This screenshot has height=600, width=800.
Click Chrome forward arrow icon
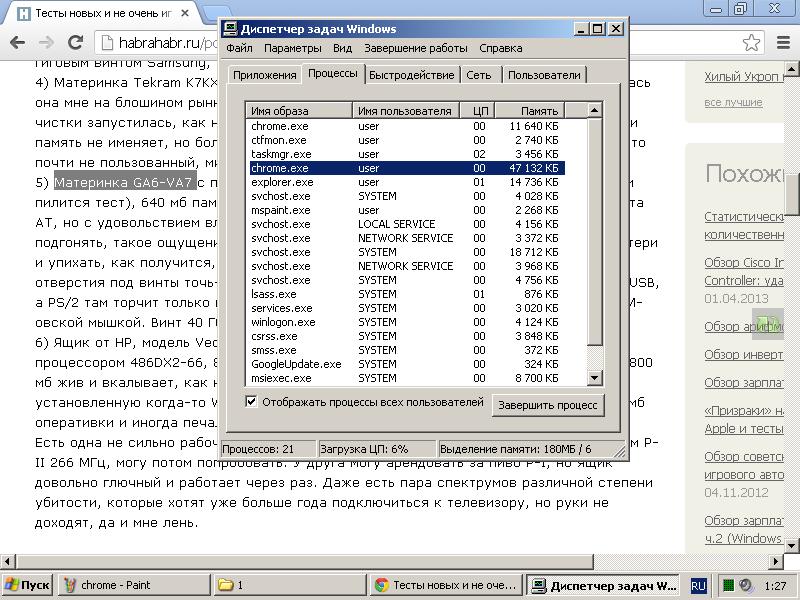pyautogui.click(x=46, y=42)
